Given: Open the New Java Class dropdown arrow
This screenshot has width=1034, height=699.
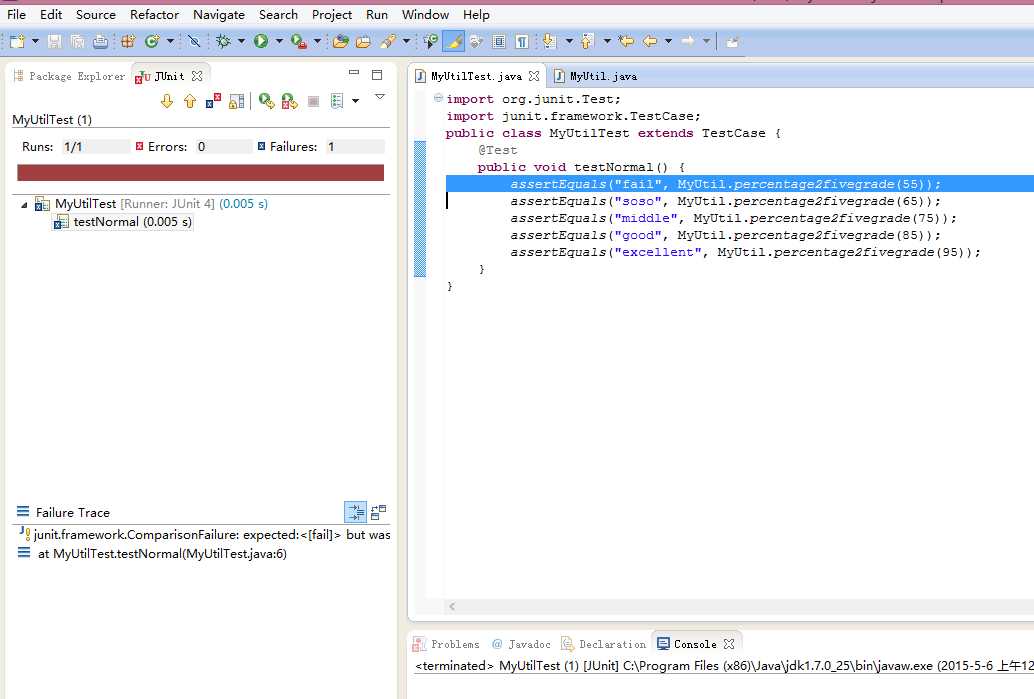Looking at the screenshot, I should tap(170, 42).
